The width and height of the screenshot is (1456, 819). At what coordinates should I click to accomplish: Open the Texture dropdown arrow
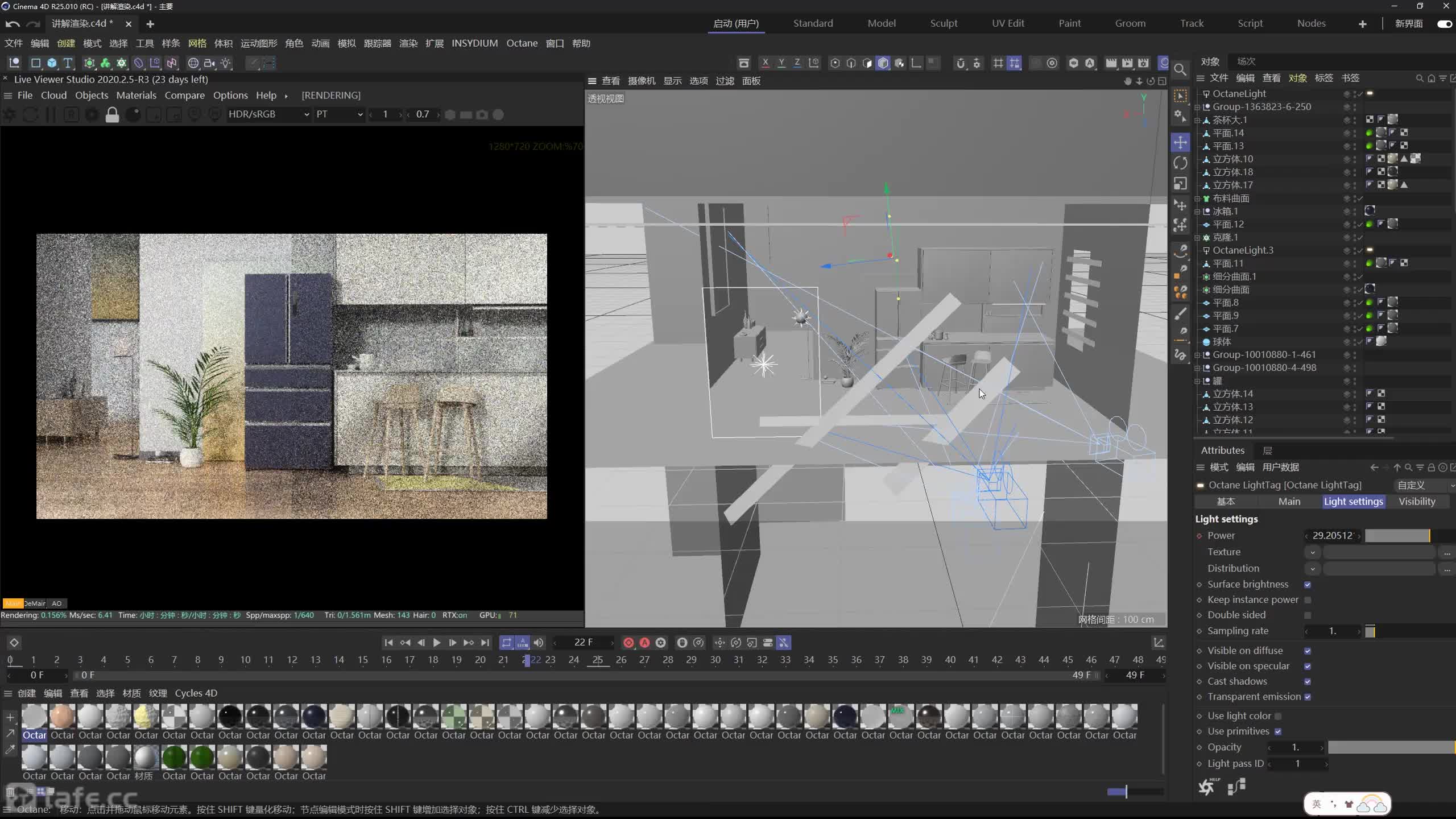coord(1313,552)
